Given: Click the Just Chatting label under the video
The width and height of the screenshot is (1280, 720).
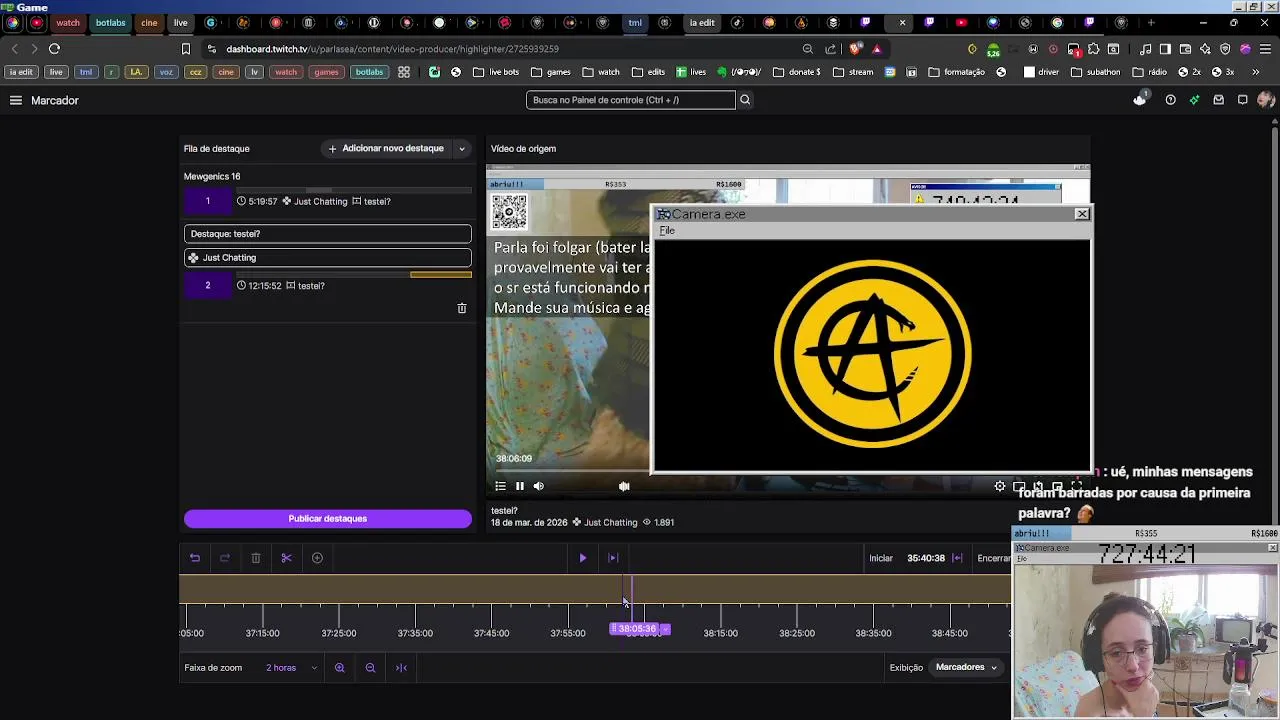Looking at the screenshot, I should (x=610, y=523).
